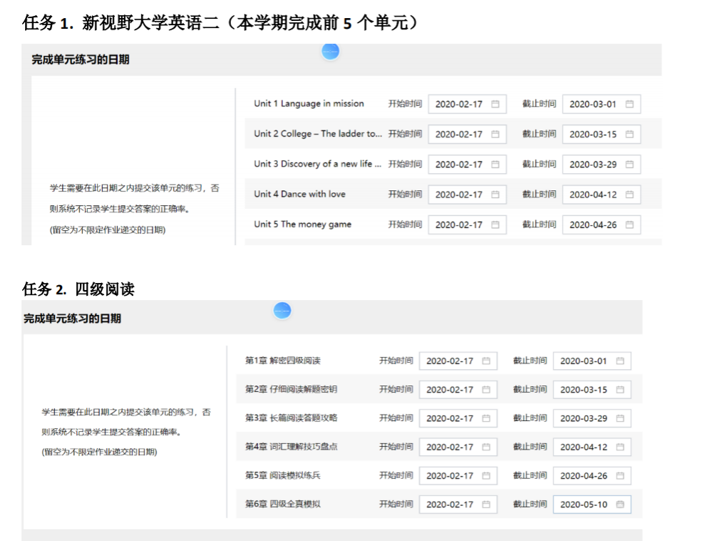Select Unit 2 start date field
This screenshot has height=541, width=716.
[460, 134]
